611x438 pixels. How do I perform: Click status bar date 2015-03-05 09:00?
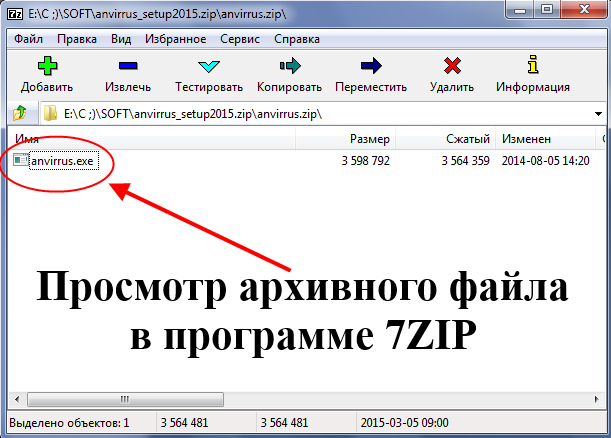click(404, 423)
